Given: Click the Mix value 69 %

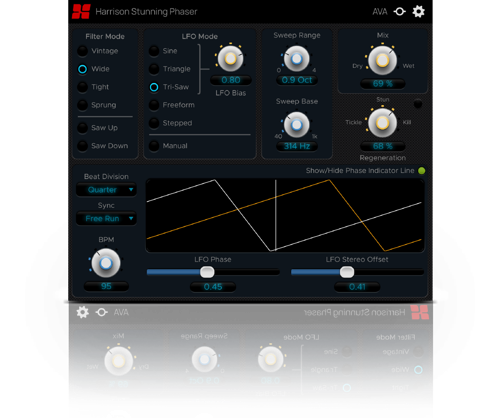Looking at the screenshot, I should [383, 83].
